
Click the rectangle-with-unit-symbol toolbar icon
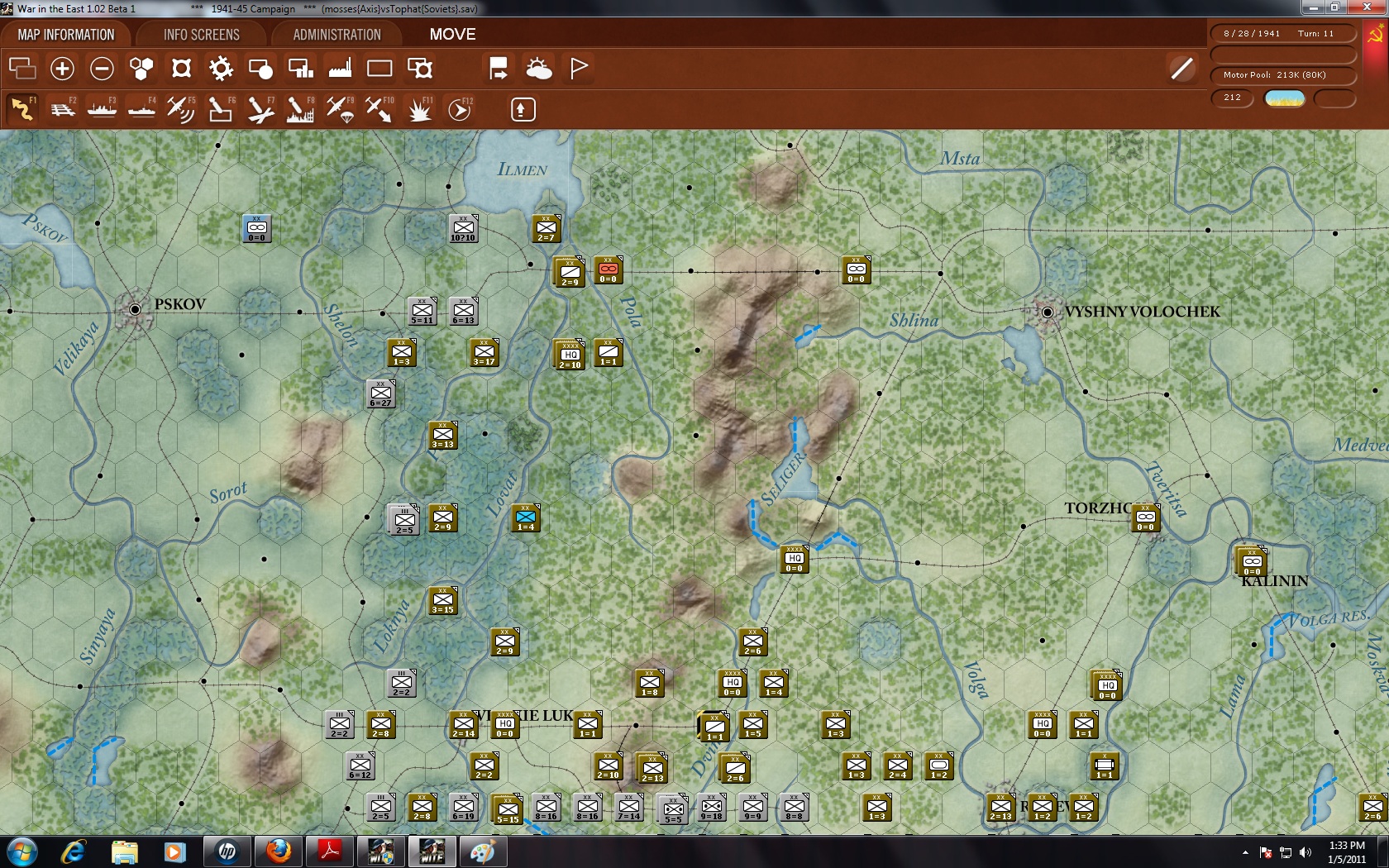coord(419,69)
